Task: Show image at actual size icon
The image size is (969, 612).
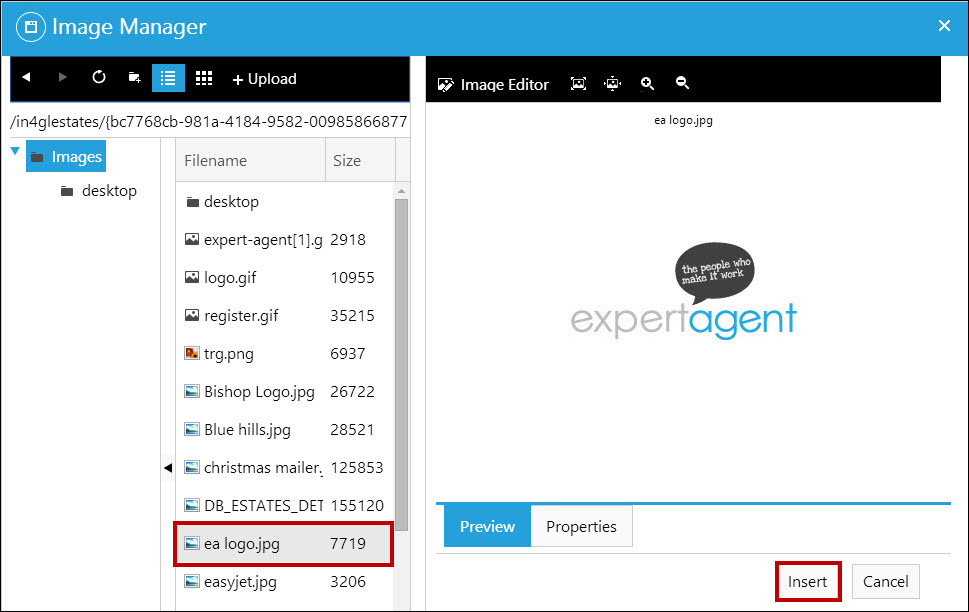Action: tap(612, 83)
